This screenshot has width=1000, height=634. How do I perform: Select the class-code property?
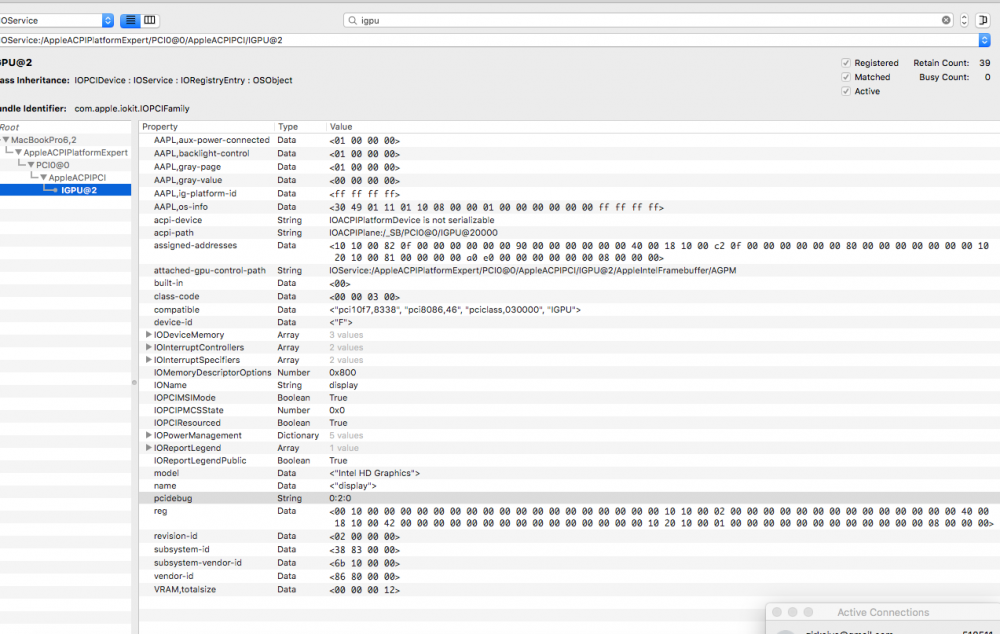click(x=569, y=297)
